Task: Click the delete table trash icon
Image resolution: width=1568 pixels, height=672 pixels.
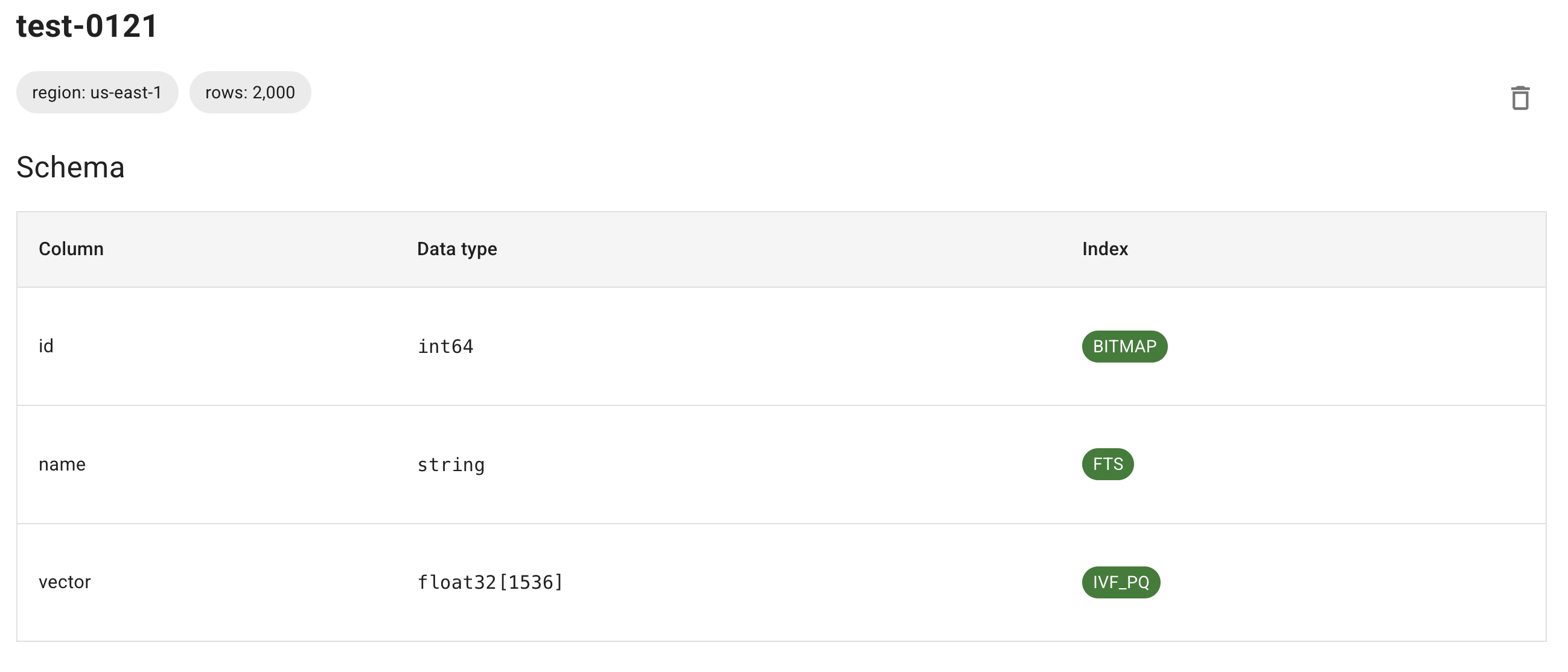Action: (1519, 98)
